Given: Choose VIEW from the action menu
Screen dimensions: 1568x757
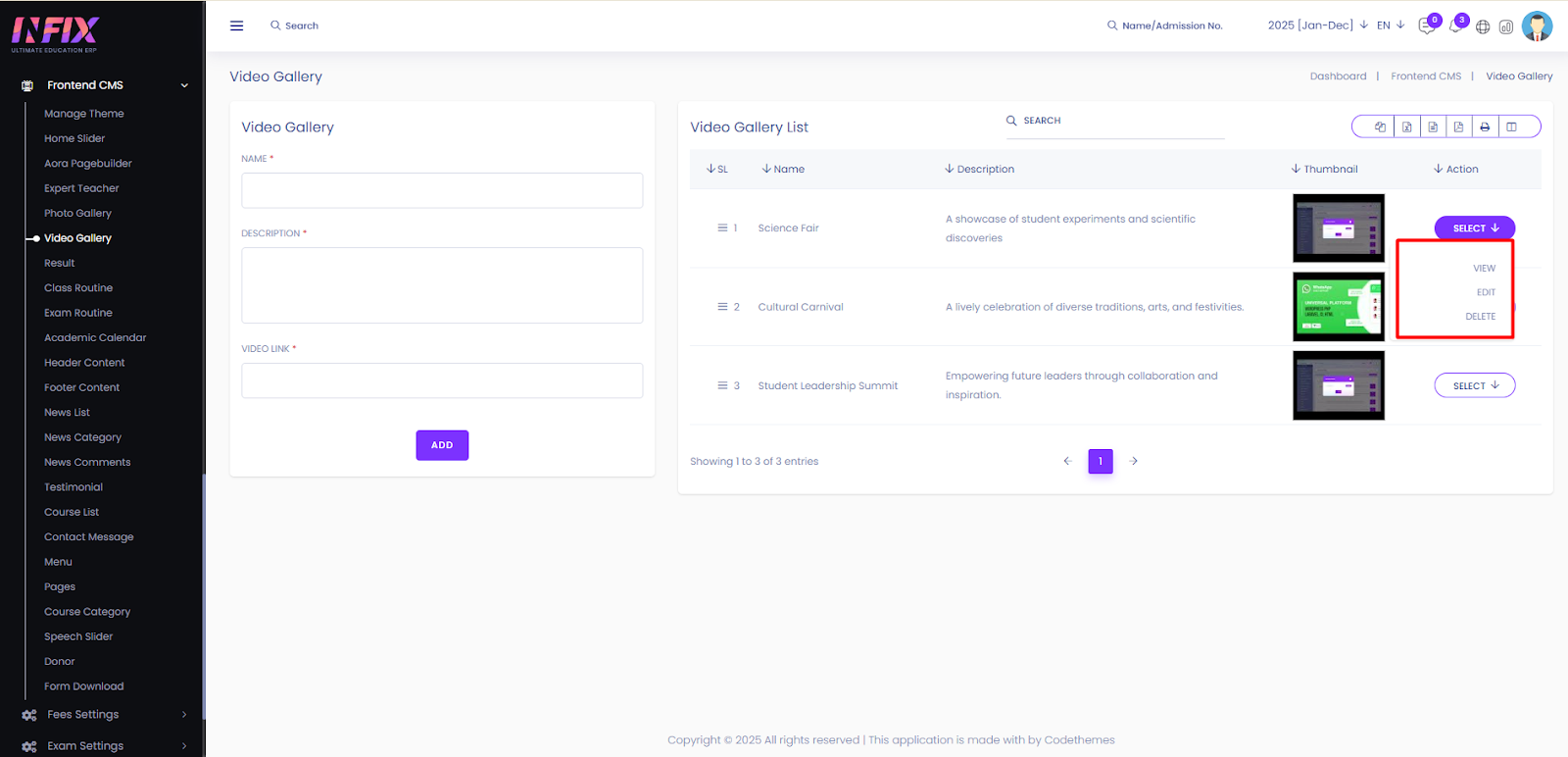Looking at the screenshot, I should (1484, 268).
